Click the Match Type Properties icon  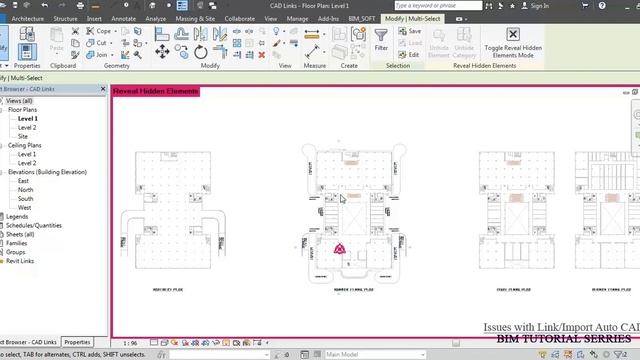click(75, 55)
